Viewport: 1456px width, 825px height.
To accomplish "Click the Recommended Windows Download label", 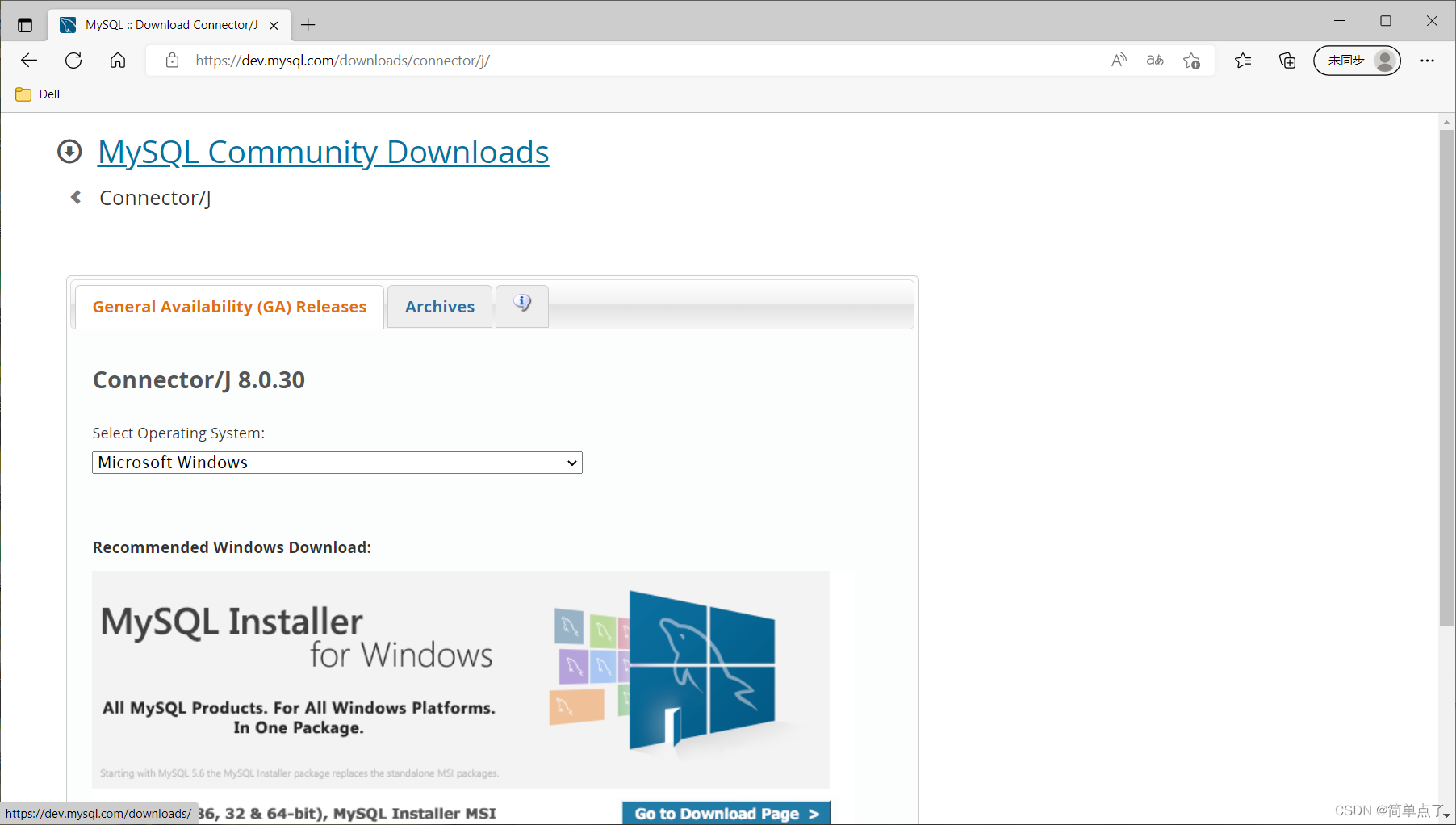I will point(232,547).
